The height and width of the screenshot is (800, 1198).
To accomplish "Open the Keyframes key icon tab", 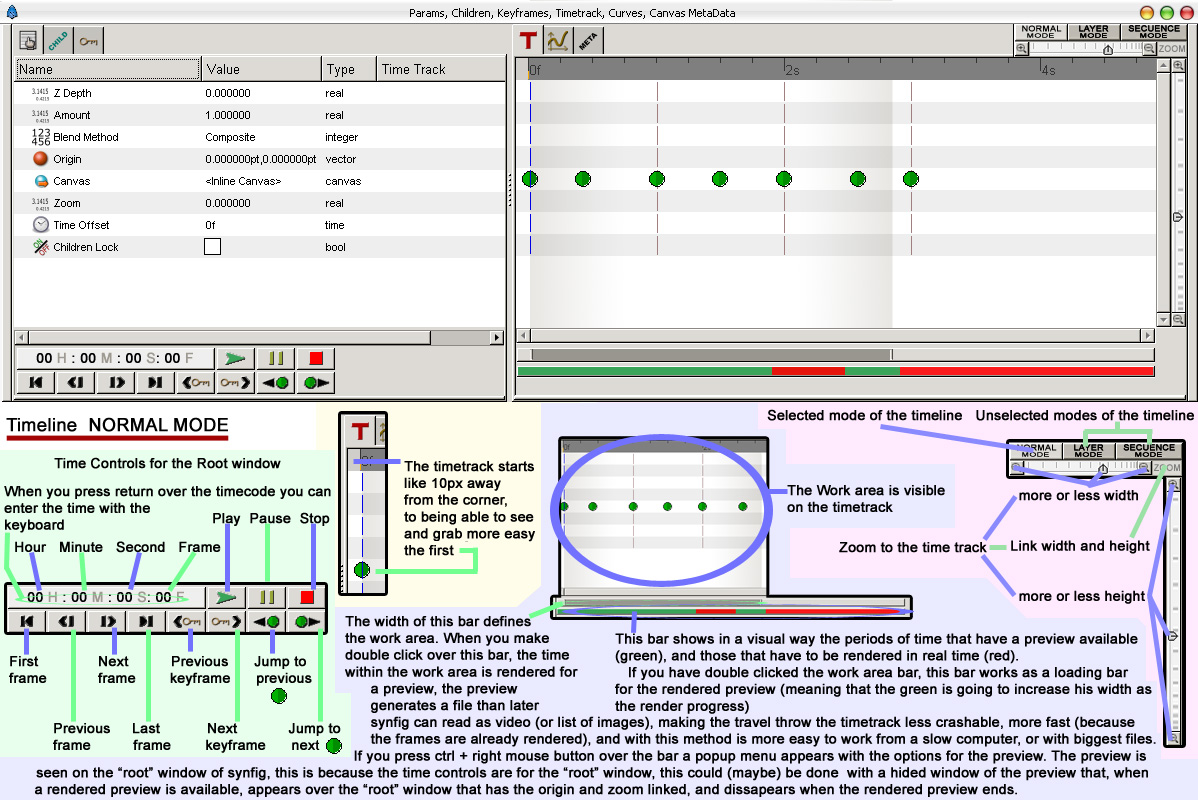I will point(89,40).
